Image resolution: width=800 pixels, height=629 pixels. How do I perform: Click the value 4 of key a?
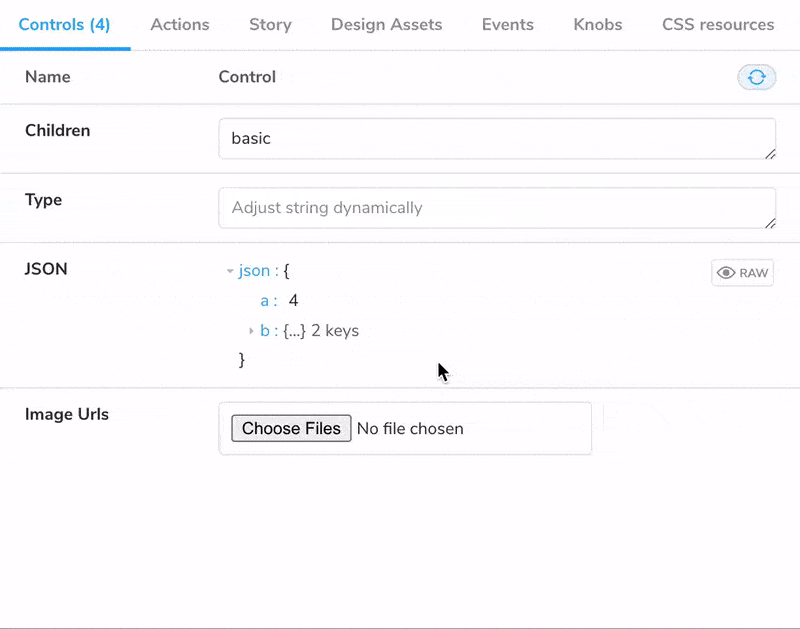293,300
